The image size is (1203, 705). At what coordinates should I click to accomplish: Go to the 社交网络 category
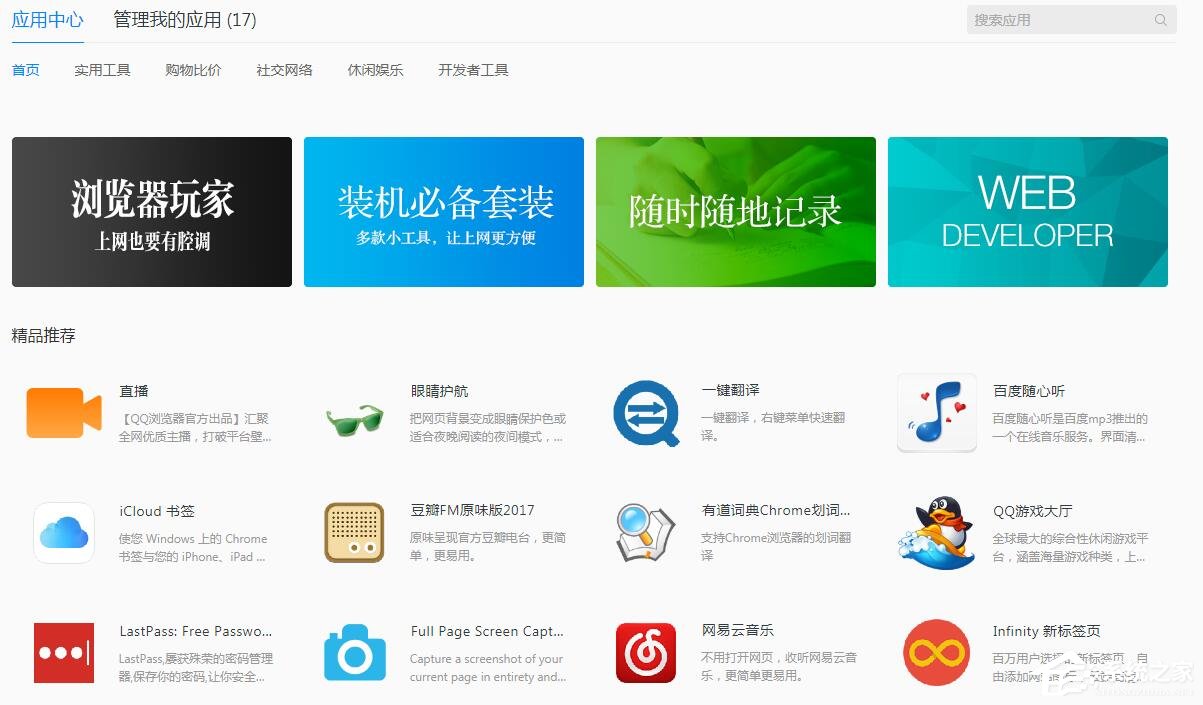coord(284,70)
